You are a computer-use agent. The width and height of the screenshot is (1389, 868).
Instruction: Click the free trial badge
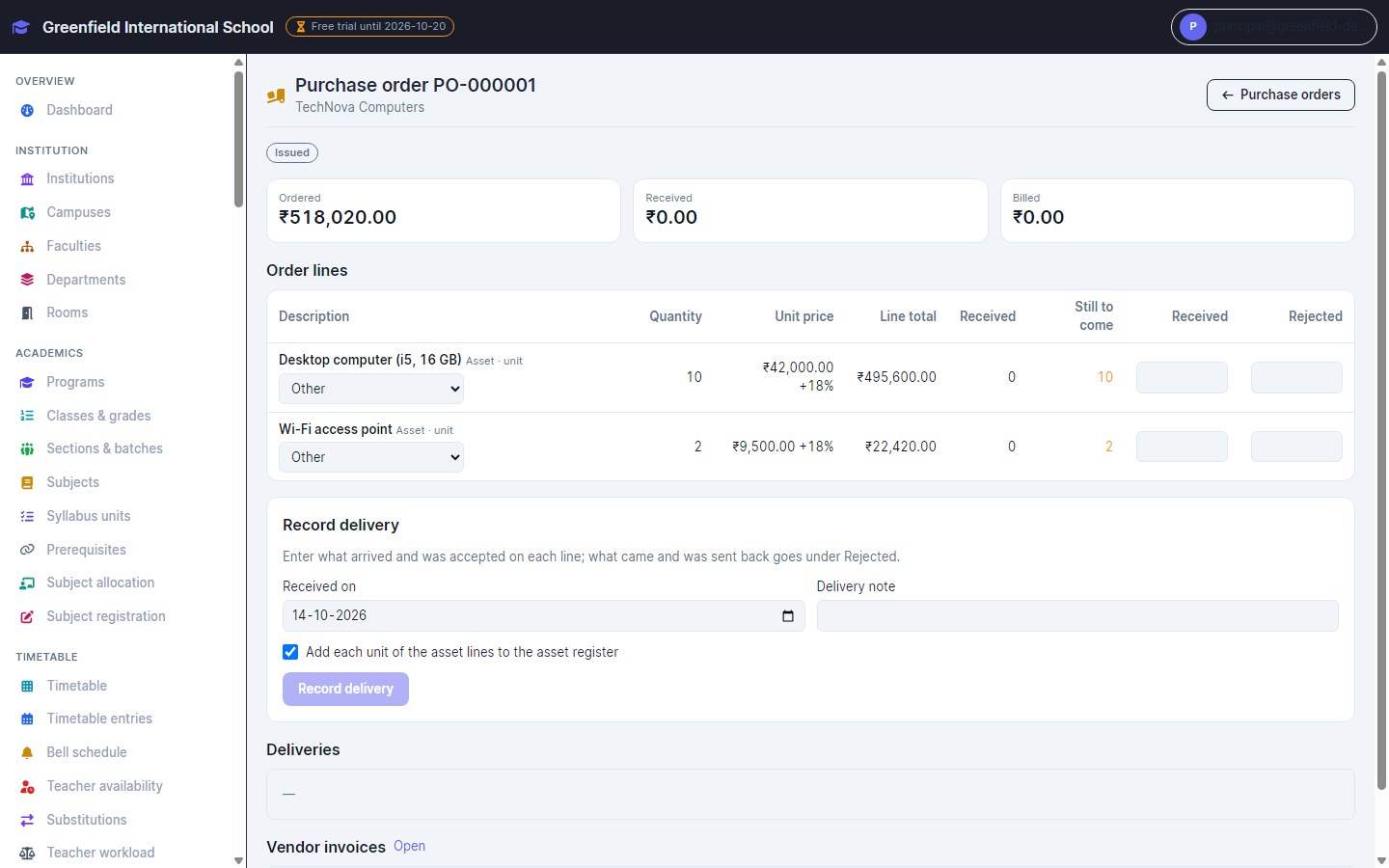tap(369, 27)
